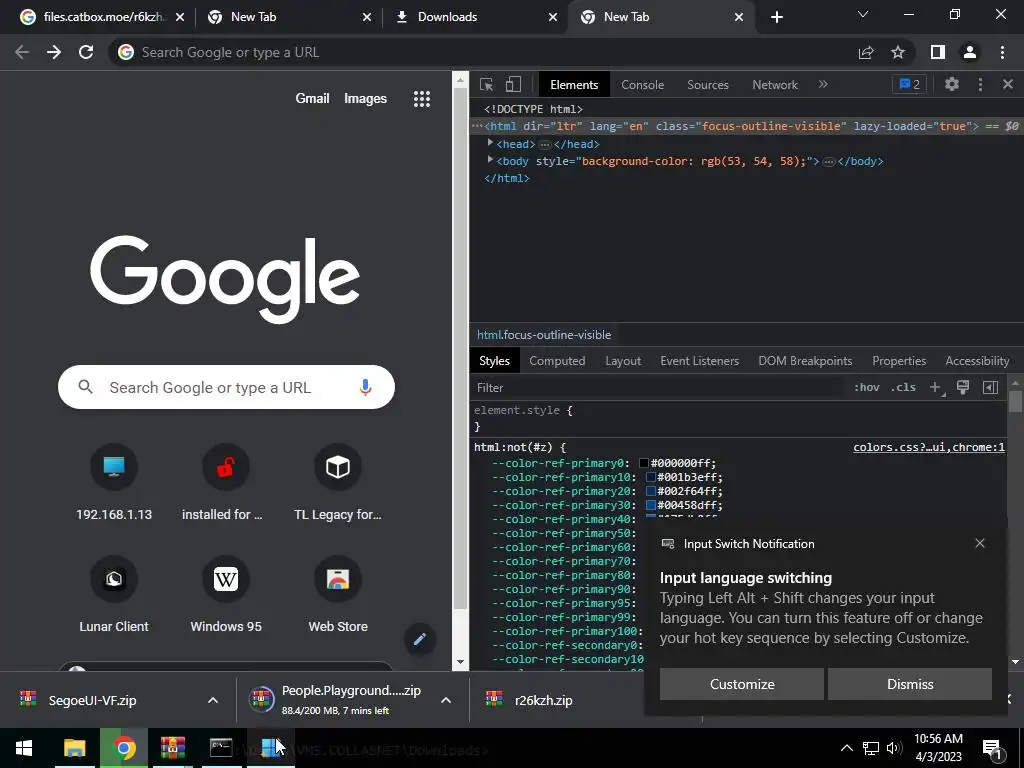This screenshot has height=768, width=1024.
Task: Switch to the Sources tab
Action: [x=707, y=85]
